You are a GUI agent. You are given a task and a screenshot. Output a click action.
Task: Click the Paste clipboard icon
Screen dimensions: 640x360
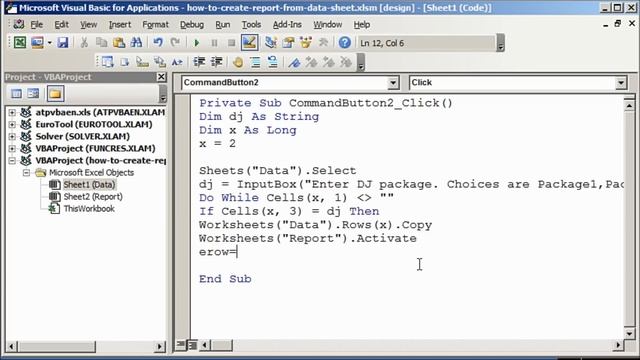click(x=119, y=42)
